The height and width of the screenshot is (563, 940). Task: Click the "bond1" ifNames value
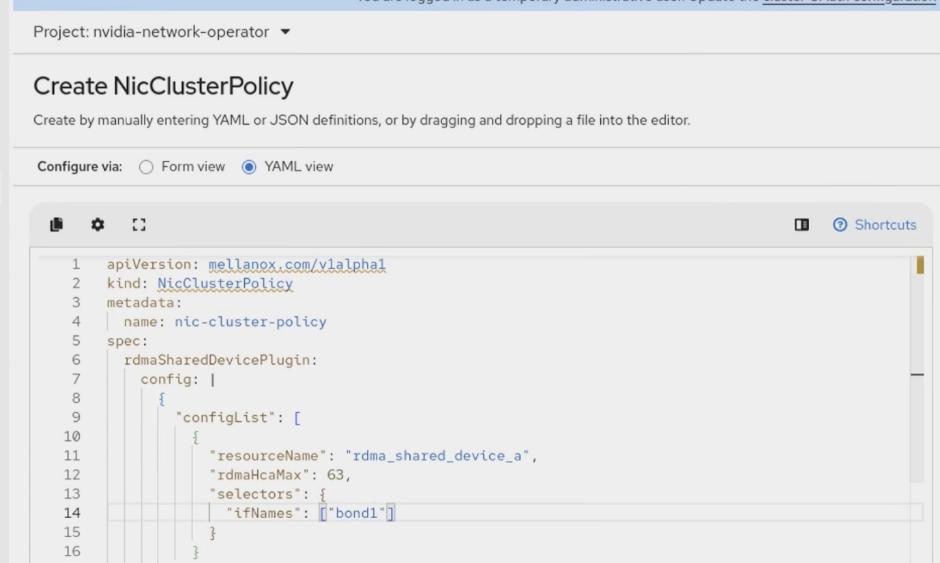point(357,513)
